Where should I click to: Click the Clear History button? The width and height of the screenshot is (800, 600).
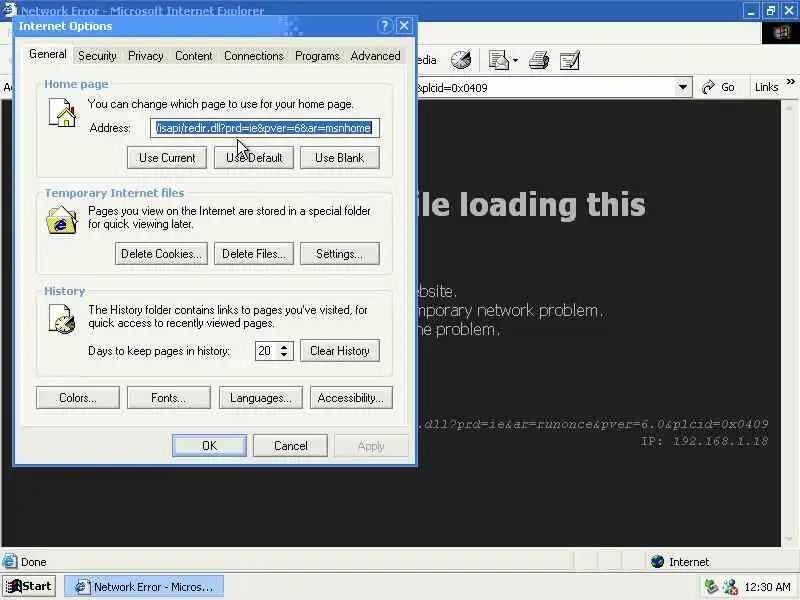(340, 351)
